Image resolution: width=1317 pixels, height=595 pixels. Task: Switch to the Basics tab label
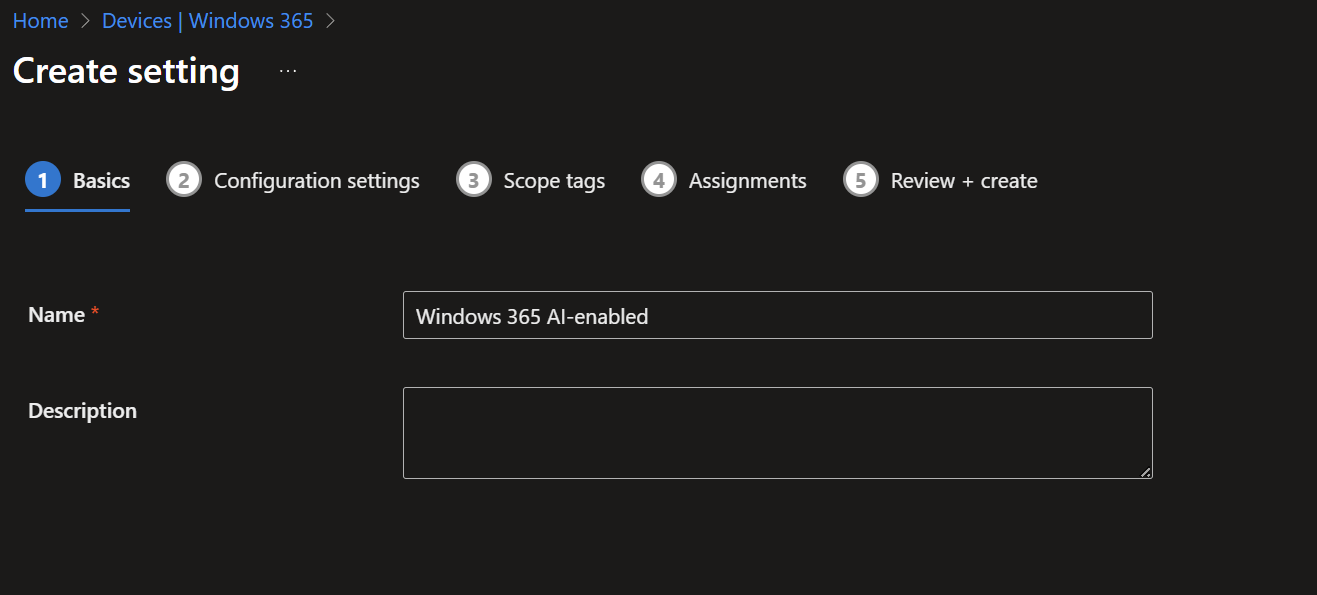click(x=101, y=181)
